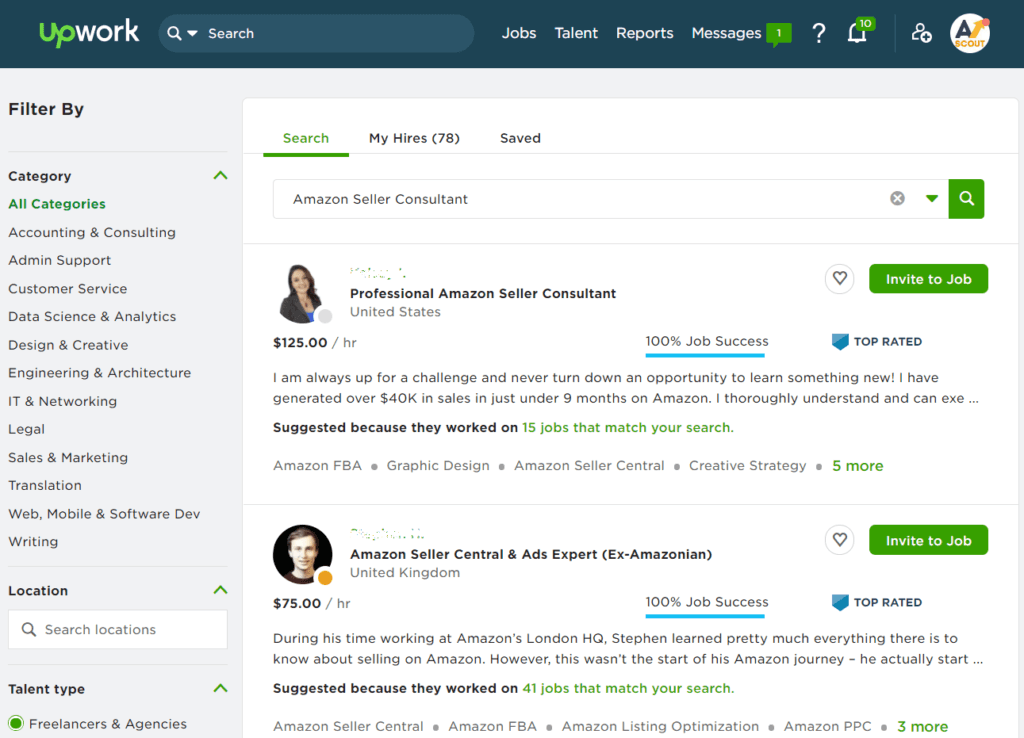Filter by Sales & Marketing category
Image resolution: width=1024 pixels, height=738 pixels.
[68, 457]
